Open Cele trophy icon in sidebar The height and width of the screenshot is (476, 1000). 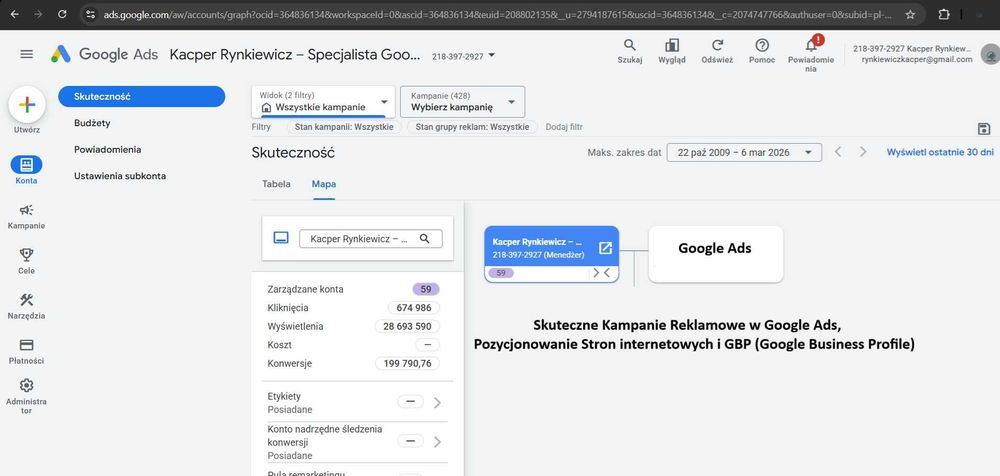click(x=26, y=255)
